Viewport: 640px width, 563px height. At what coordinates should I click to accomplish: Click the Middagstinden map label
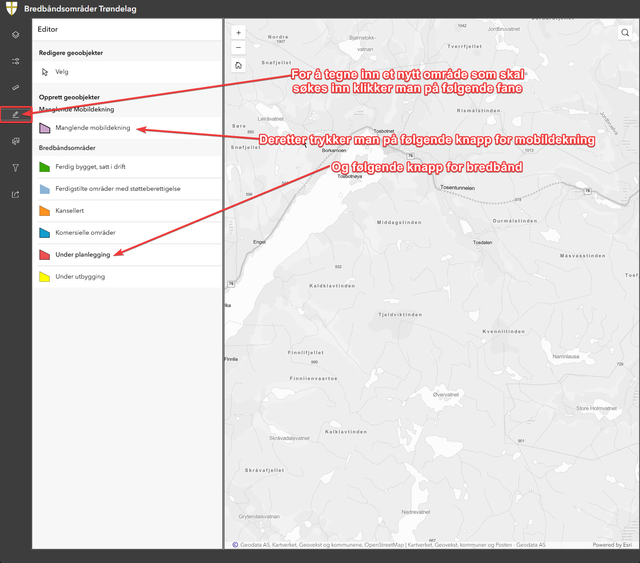pyautogui.click(x=399, y=223)
